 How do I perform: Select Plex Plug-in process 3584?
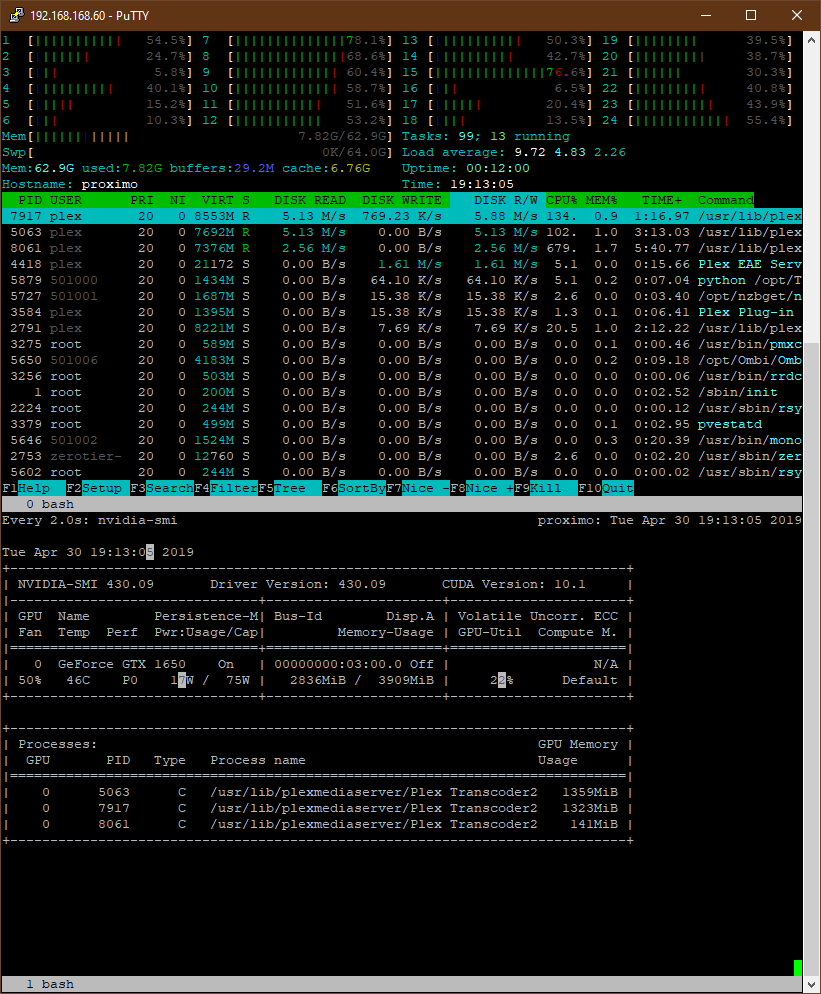[402, 312]
